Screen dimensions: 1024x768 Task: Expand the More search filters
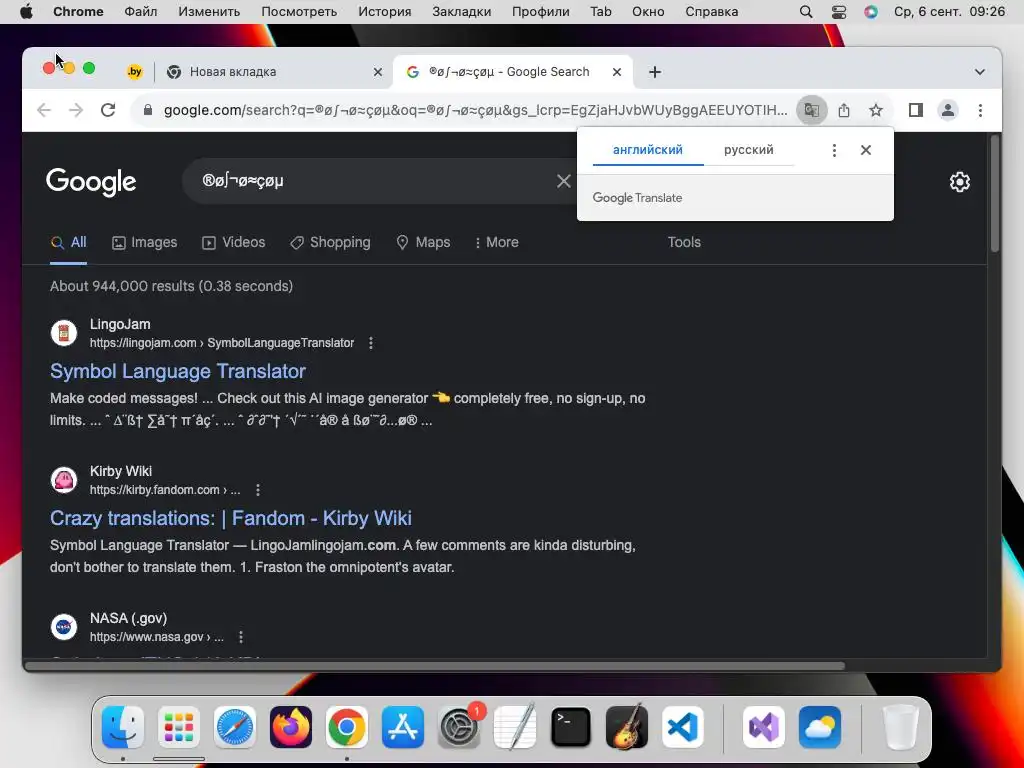(x=496, y=242)
